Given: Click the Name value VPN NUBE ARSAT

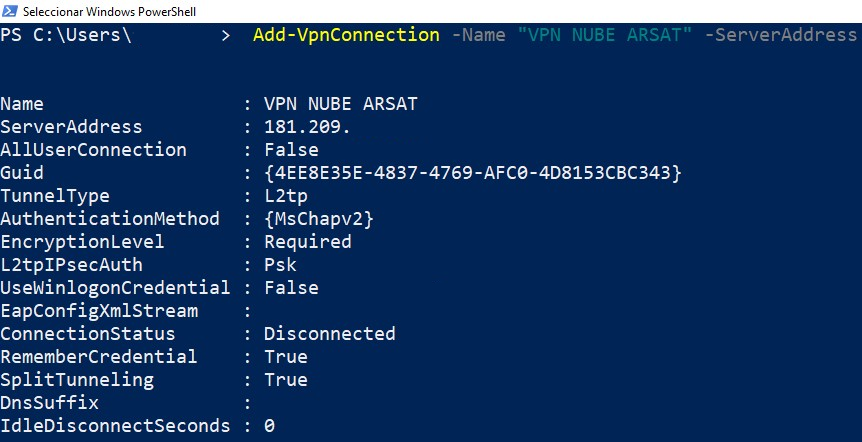Looking at the screenshot, I should point(341,104).
